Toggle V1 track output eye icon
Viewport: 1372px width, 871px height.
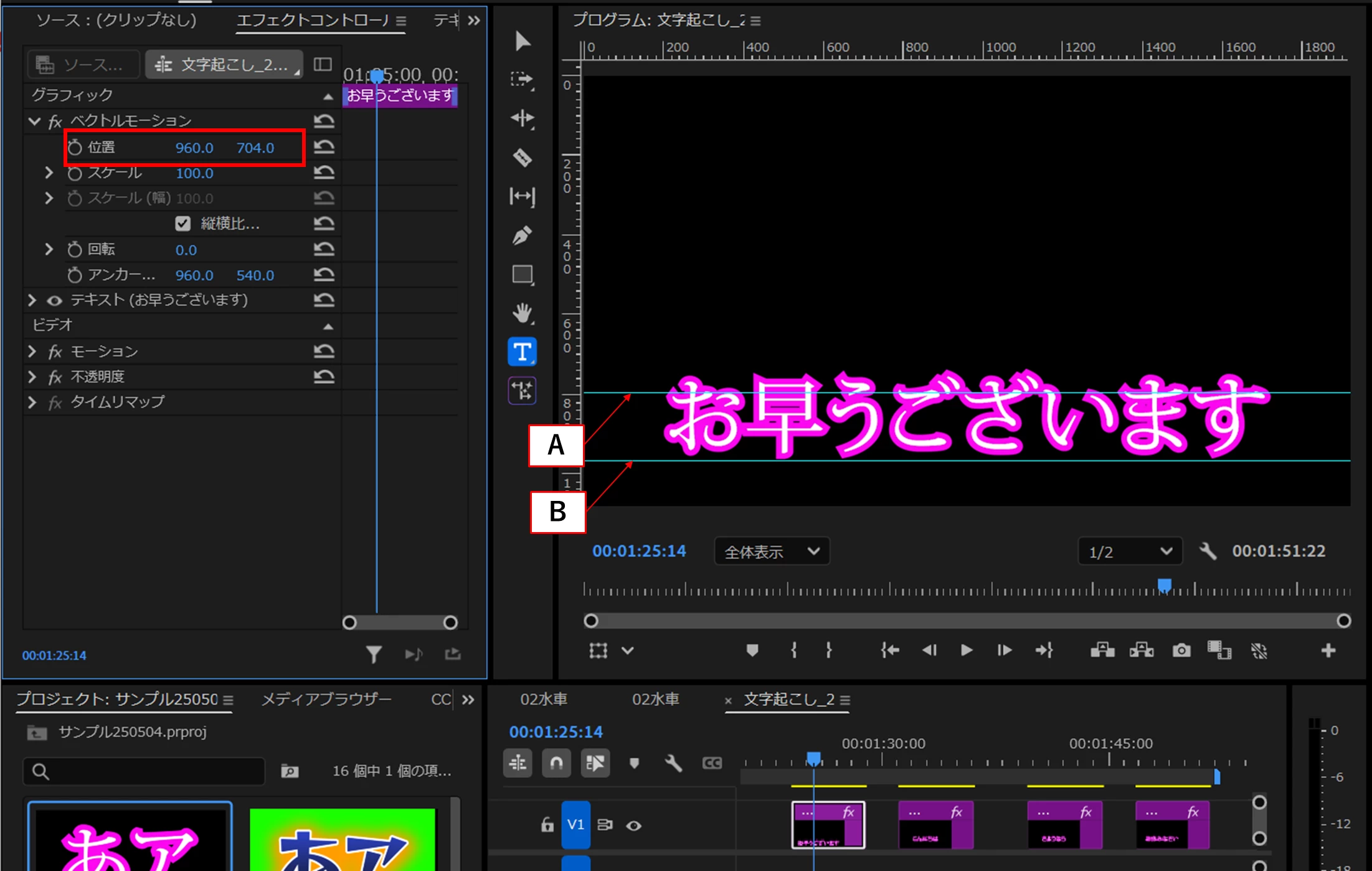pyautogui.click(x=633, y=826)
